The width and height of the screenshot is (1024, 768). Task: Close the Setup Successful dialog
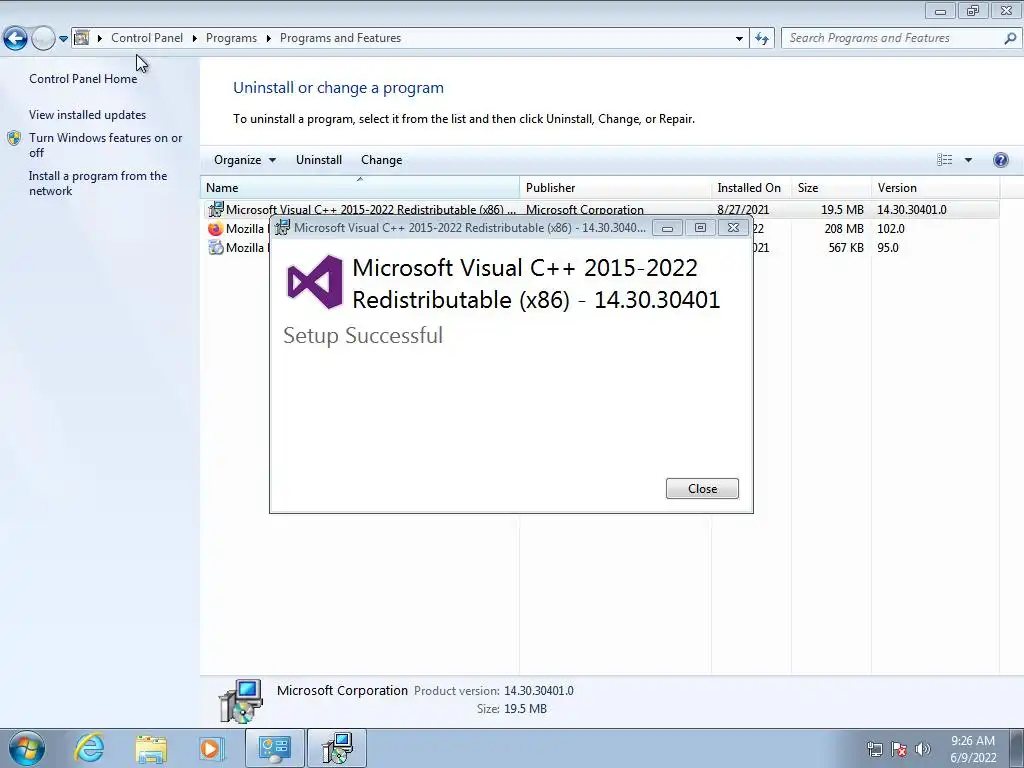pos(702,488)
